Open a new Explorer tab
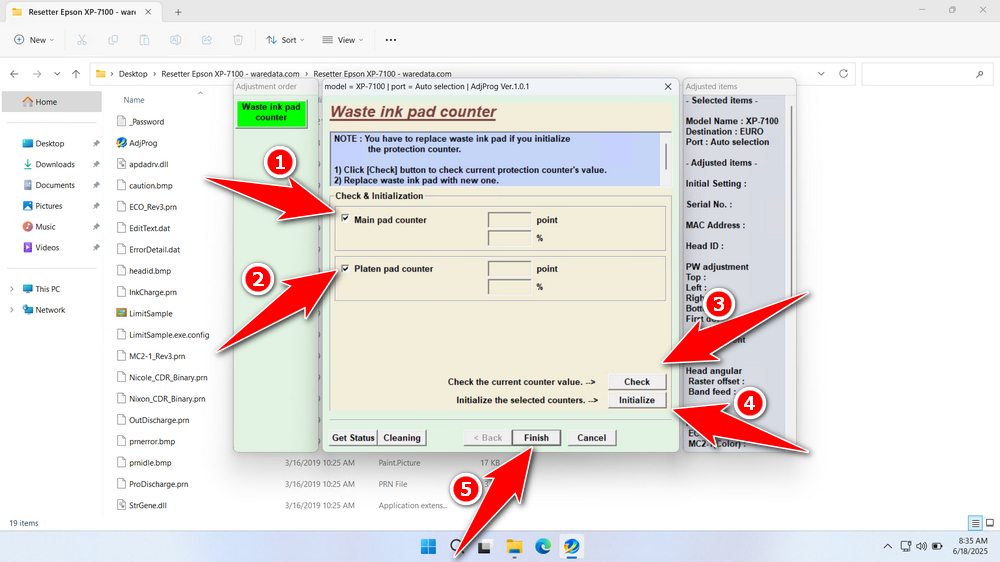 pyautogui.click(x=178, y=12)
